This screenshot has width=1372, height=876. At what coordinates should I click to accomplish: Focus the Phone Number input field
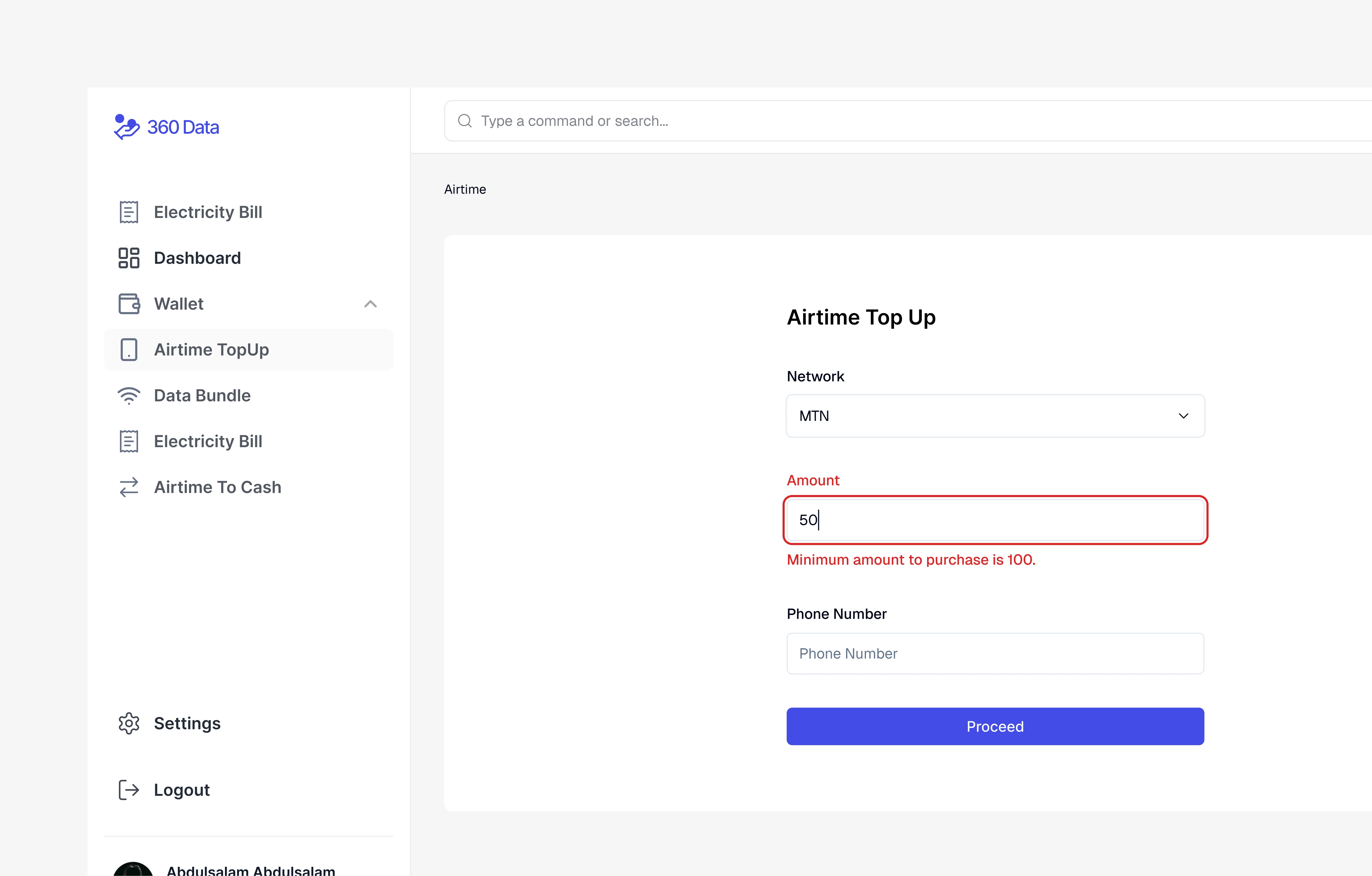[x=994, y=654]
